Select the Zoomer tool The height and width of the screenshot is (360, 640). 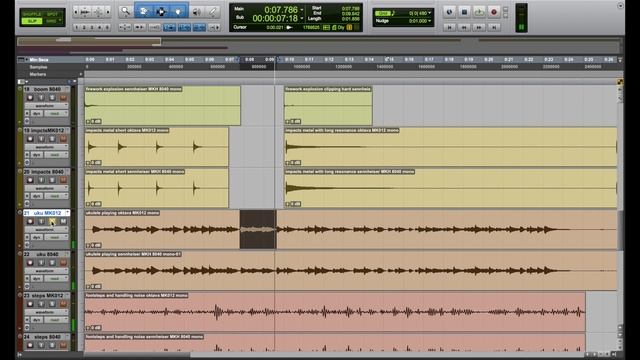point(125,12)
